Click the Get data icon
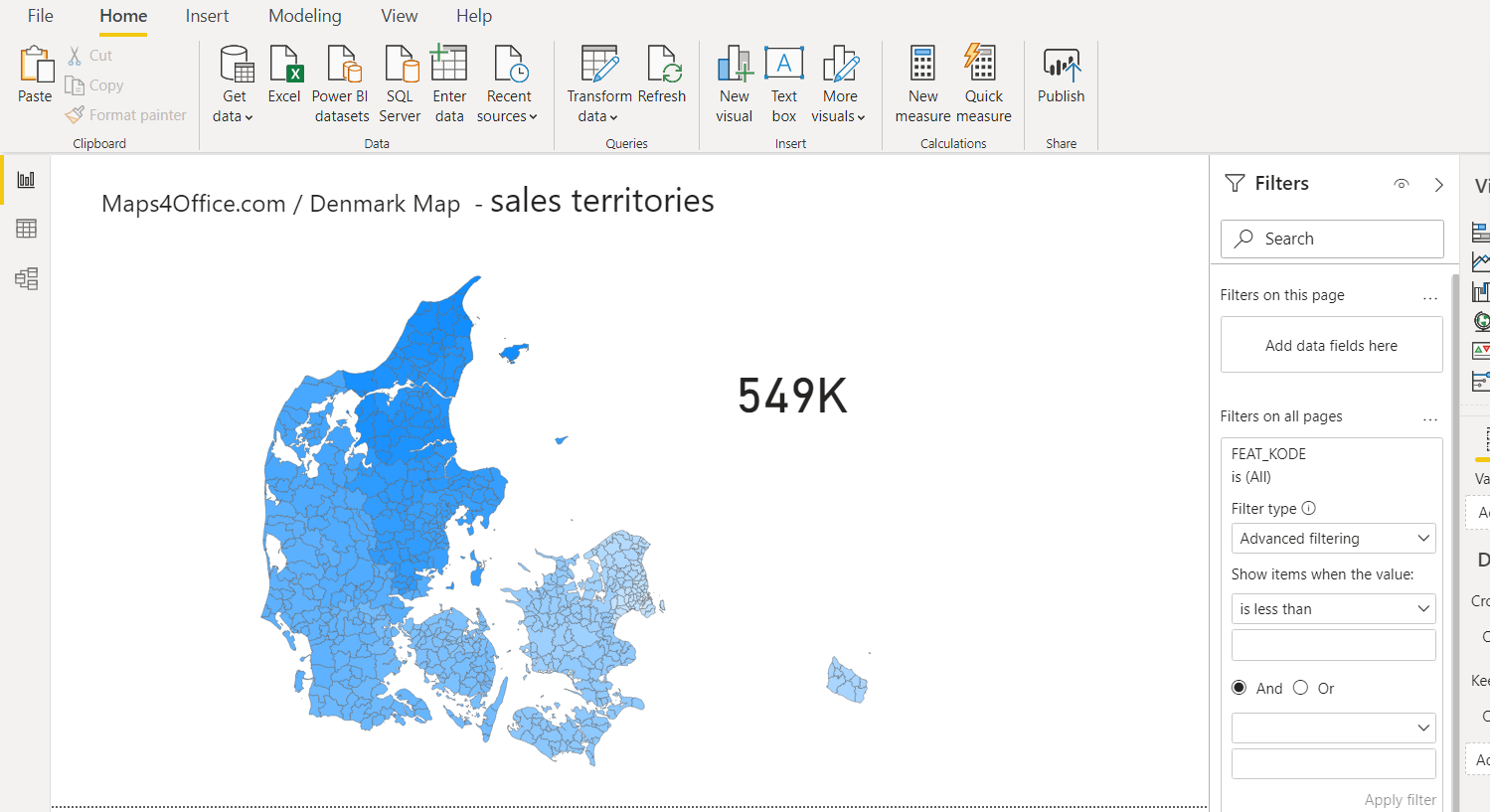Image resolution: width=1490 pixels, height=812 pixels. click(x=235, y=66)
